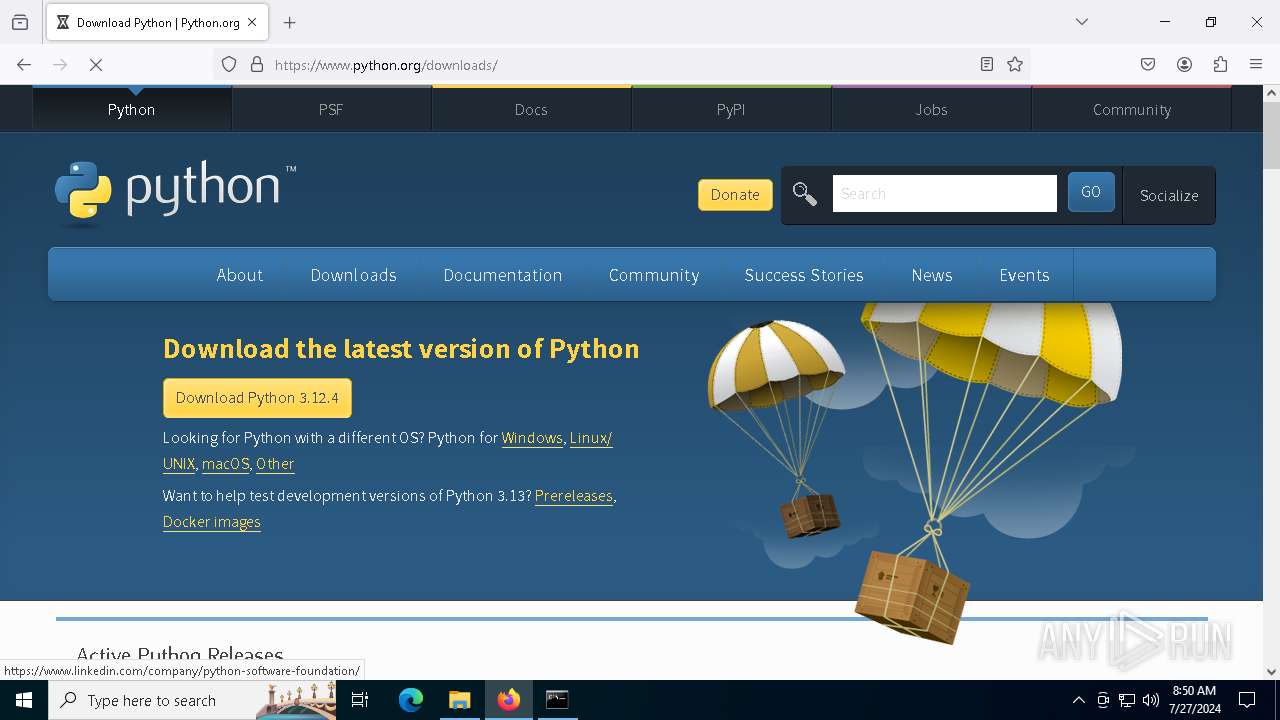Click the scrollbar up arrow
This screenshot has height=720, width=1280.
point(1271,93)
